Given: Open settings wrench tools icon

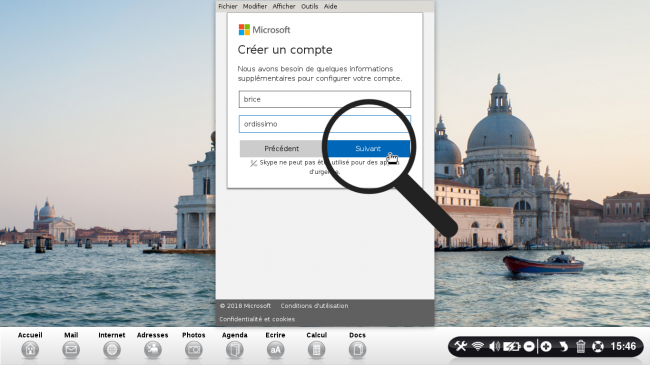Looking at the screenshot, I should (x=460, y=346).
